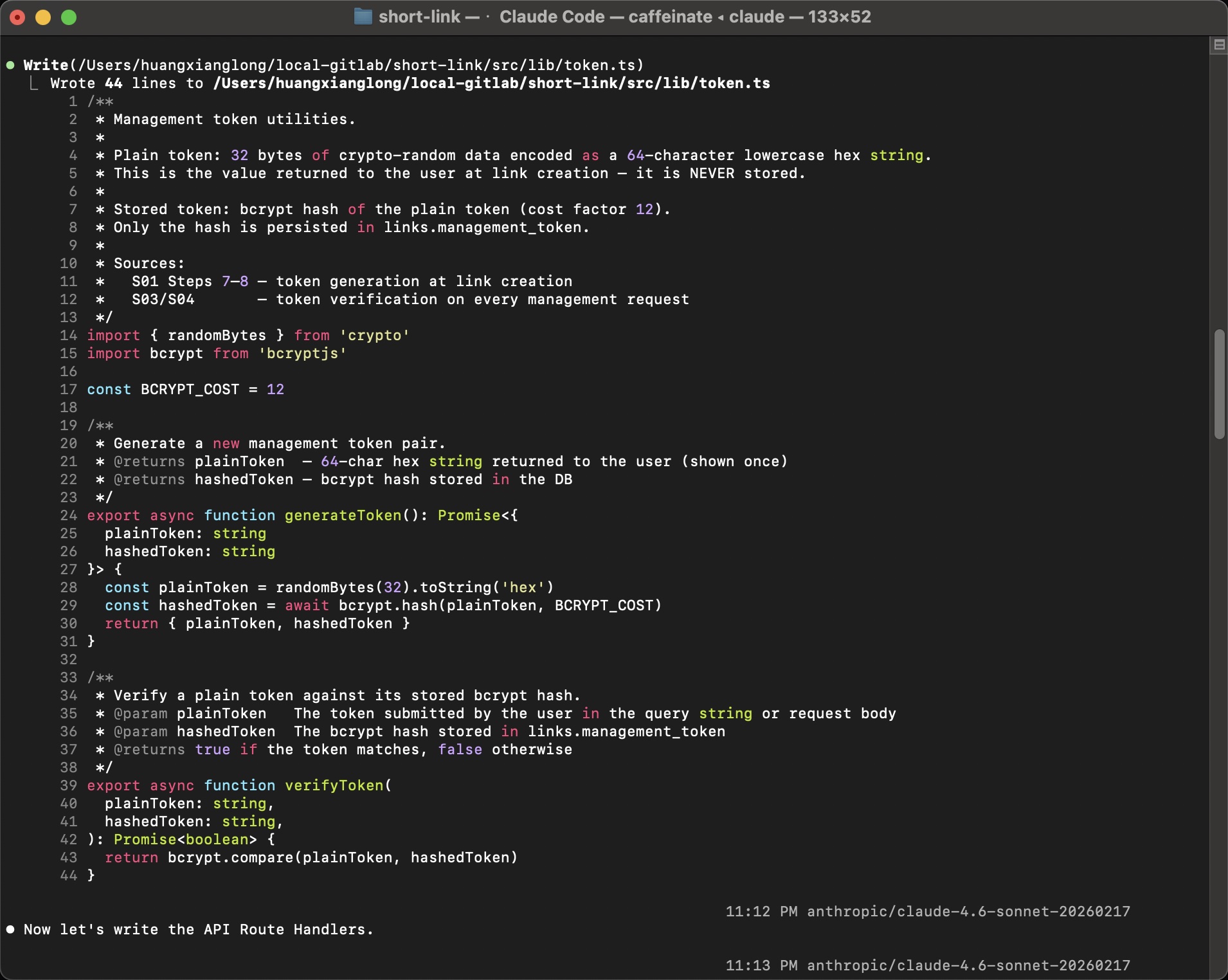Viewport: 1228px width, 980px height.
Task: Click the green bullet beside the Write command
Action: coord(9,65)
